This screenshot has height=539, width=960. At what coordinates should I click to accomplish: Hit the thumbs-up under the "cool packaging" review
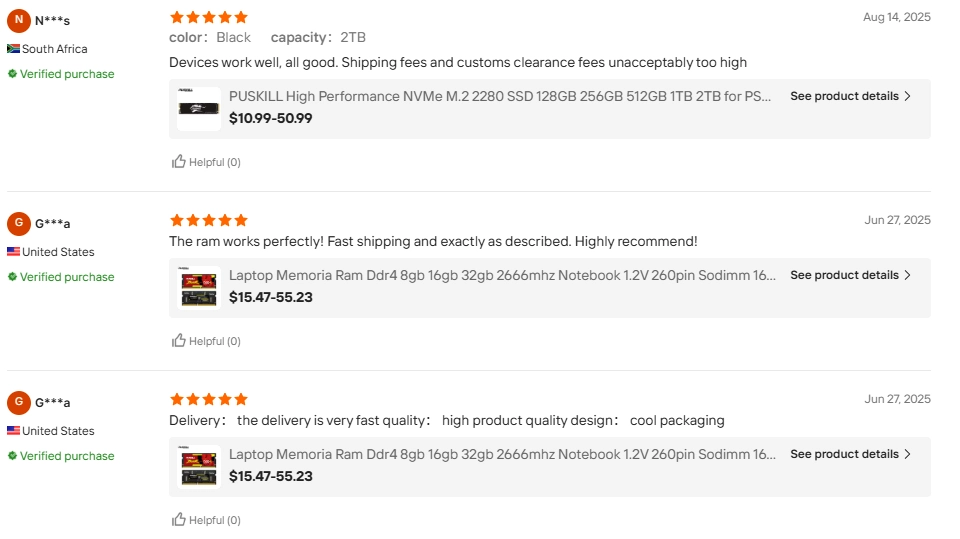[179, 520]
